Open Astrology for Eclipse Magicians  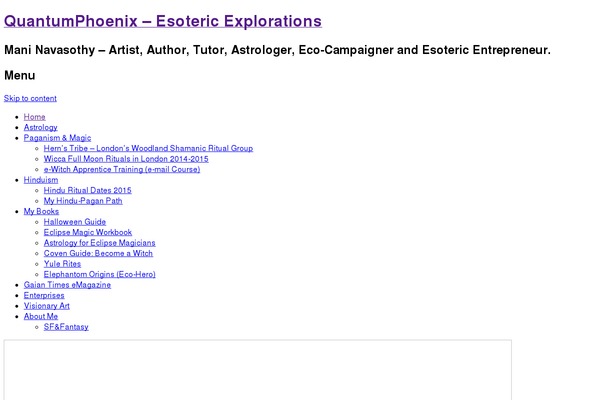click(x=99, y=243)
